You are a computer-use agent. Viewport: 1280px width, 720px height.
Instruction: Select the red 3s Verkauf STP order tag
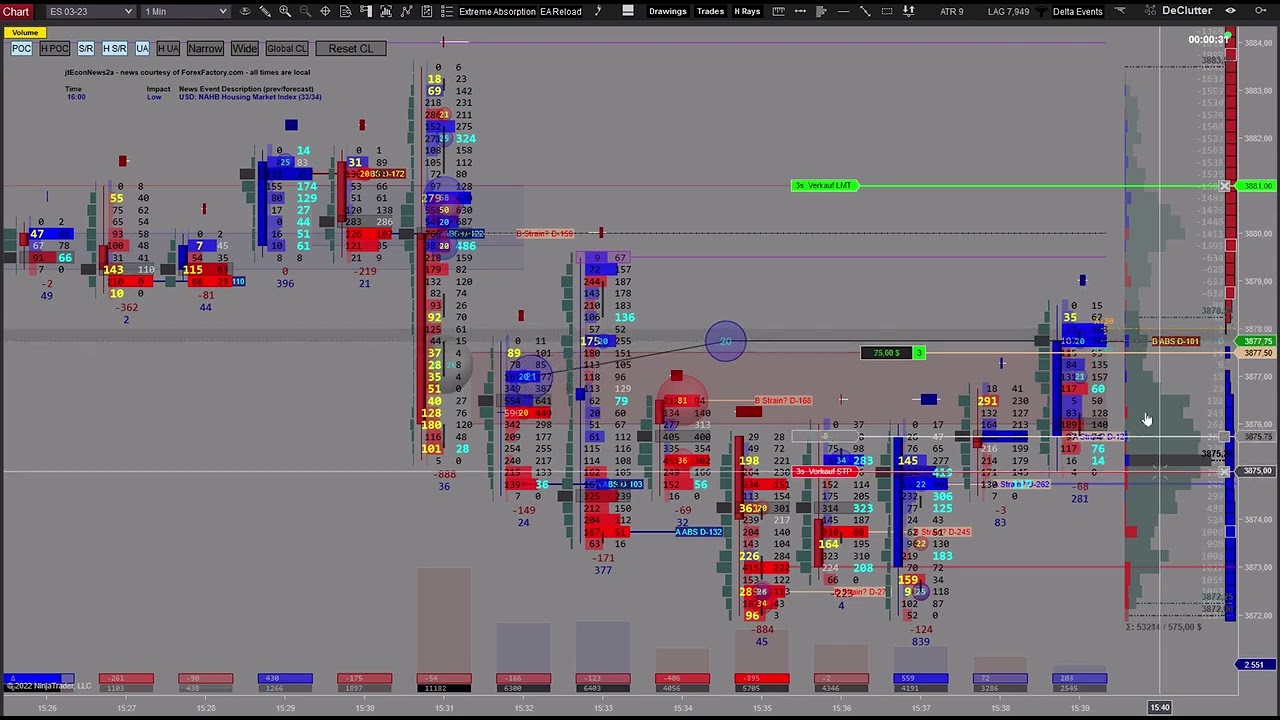click(x=825, y=471)
